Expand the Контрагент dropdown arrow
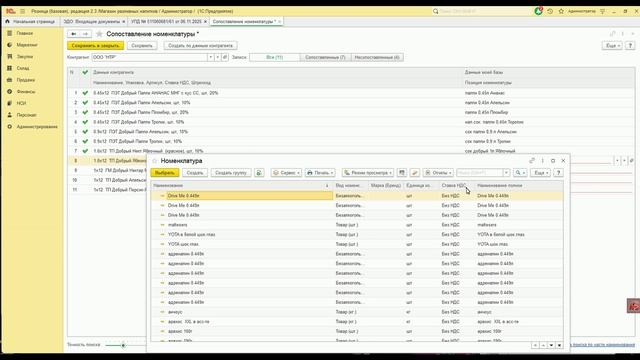The height and width of the screenshot is (360, 640). pyautogui.click(x=211, y=57)
